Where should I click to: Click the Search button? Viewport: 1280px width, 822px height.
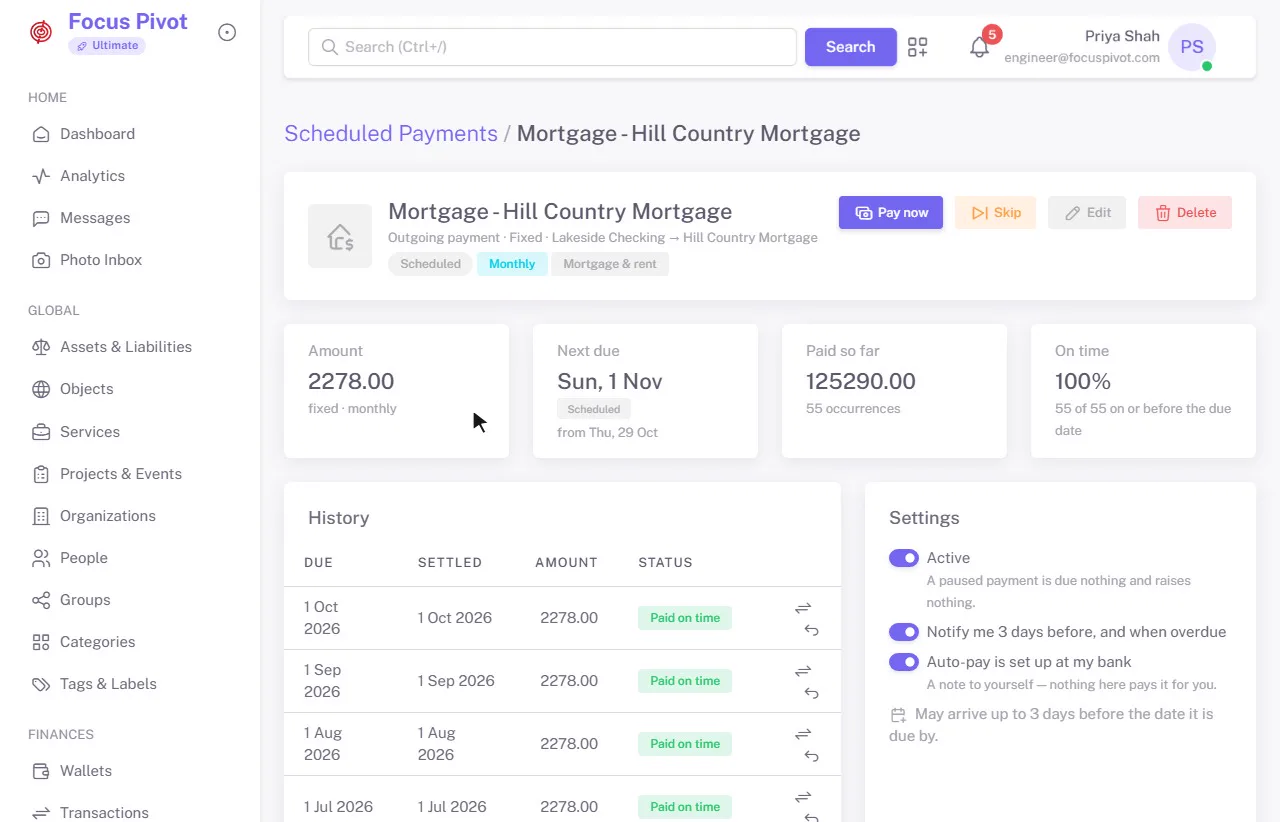coord(851,47)
